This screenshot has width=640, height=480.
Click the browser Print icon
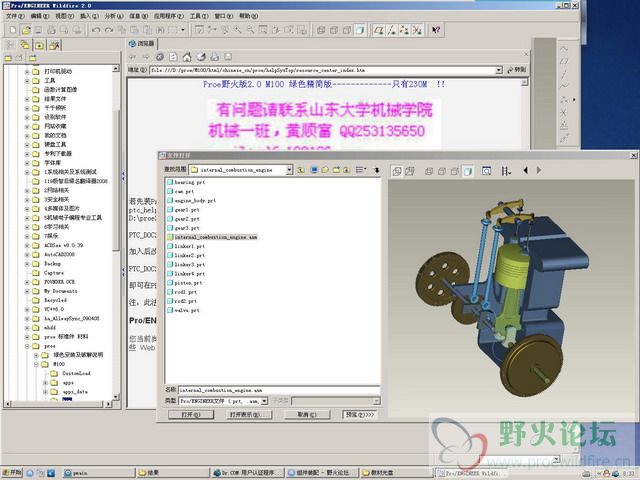click(x=215, y=57)
